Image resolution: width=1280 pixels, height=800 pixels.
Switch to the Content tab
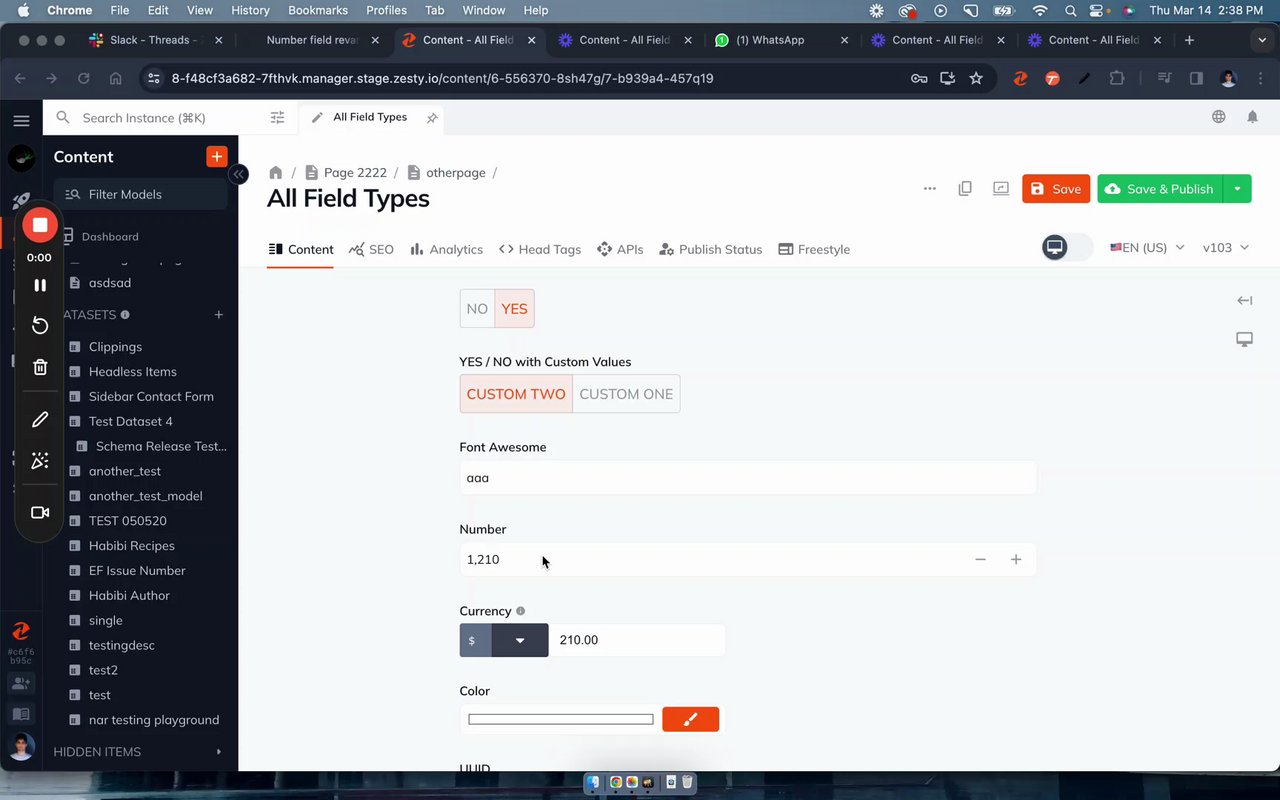(x=301, y=249)
